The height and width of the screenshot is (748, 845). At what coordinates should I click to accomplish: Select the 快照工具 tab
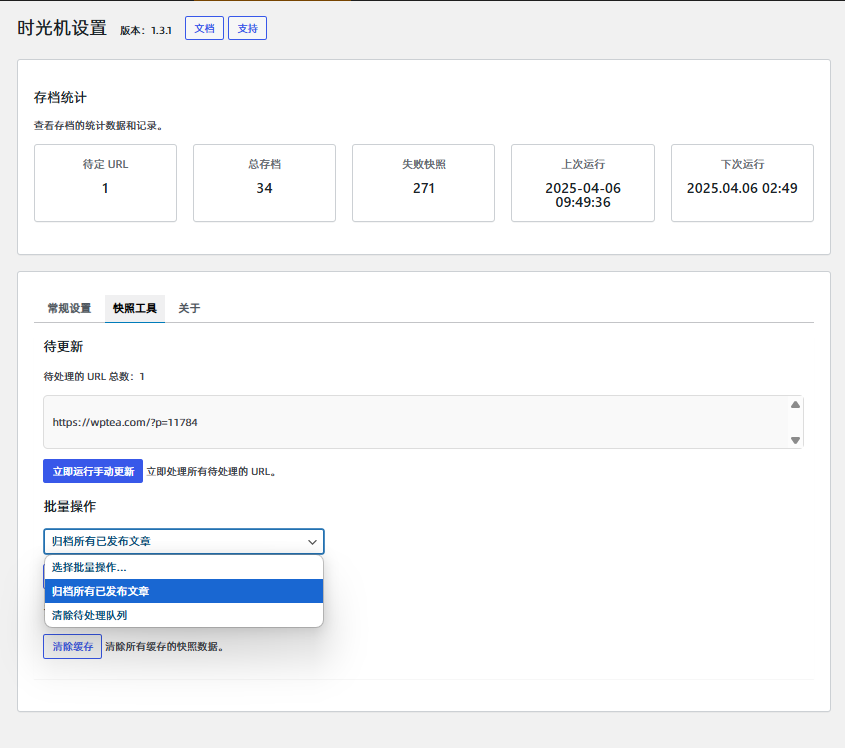(135, 308)
